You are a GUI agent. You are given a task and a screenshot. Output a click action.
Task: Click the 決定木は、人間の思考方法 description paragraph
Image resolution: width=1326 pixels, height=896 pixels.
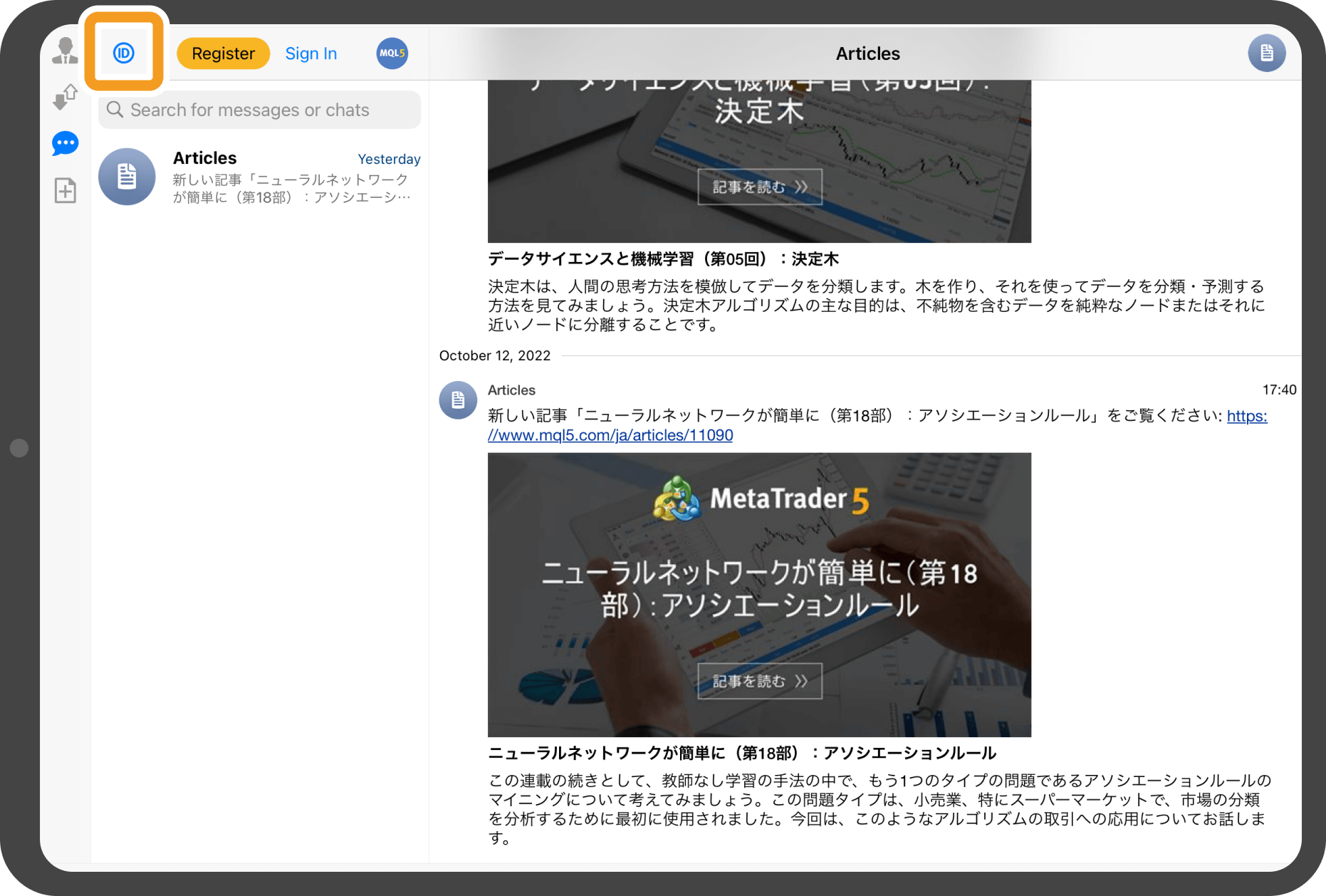point(877,306)
